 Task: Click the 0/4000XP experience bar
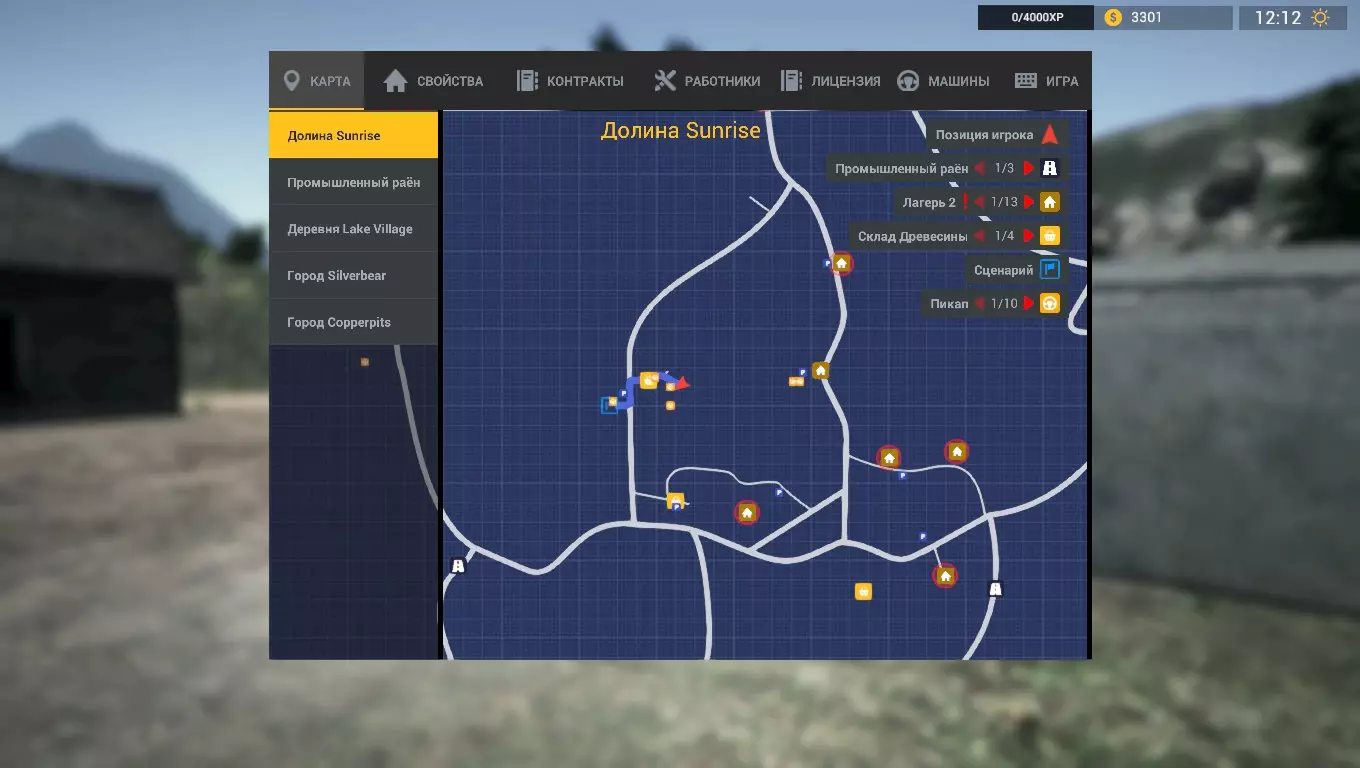tap(1036, 17)
